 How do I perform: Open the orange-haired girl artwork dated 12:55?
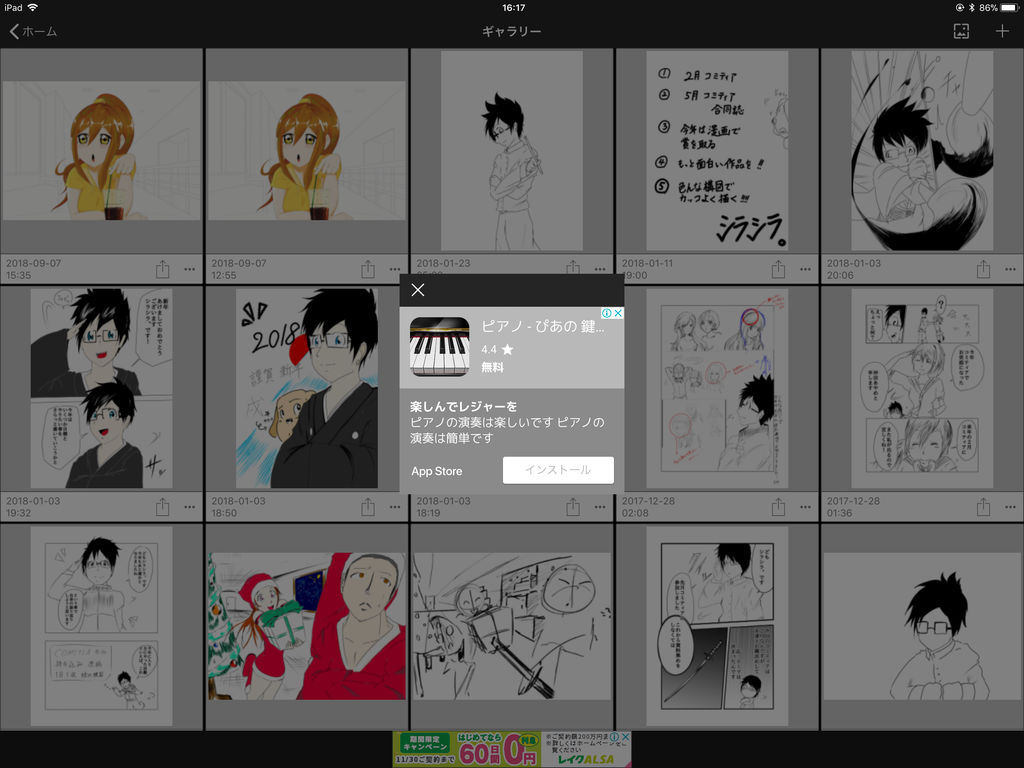click(x=306, y=151)
